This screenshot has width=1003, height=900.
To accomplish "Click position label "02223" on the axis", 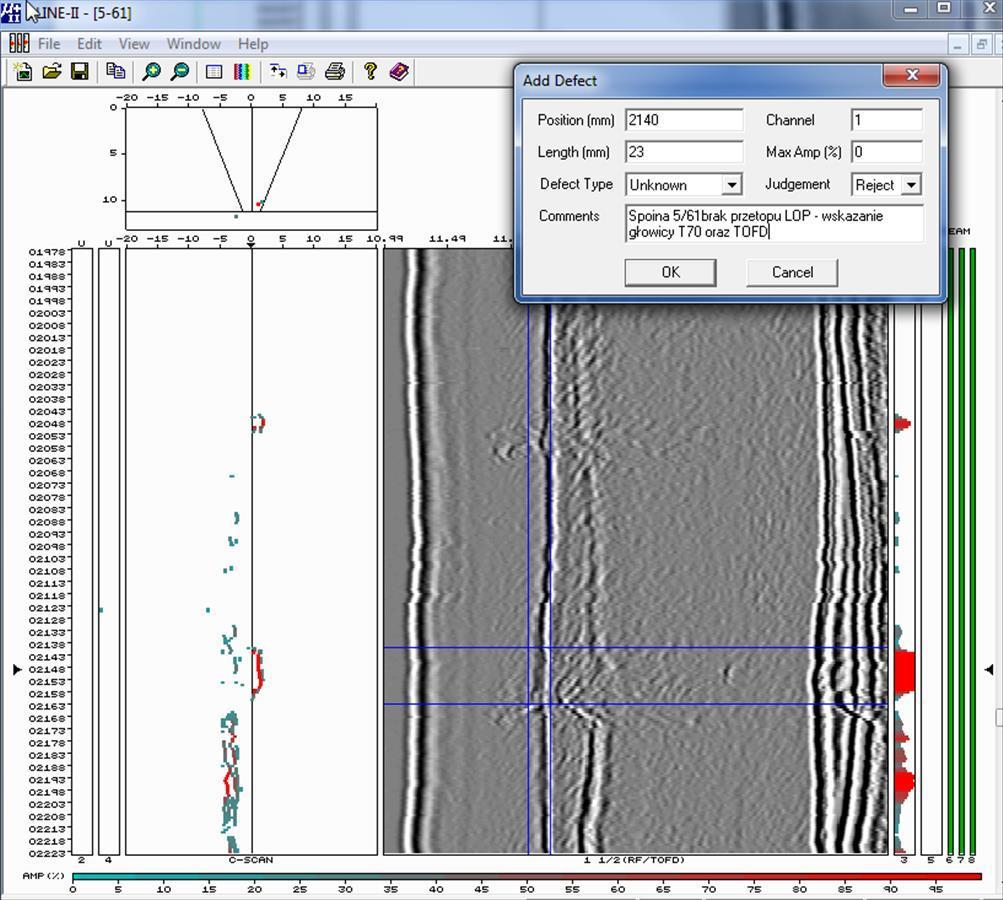I will tap(47, 854).
